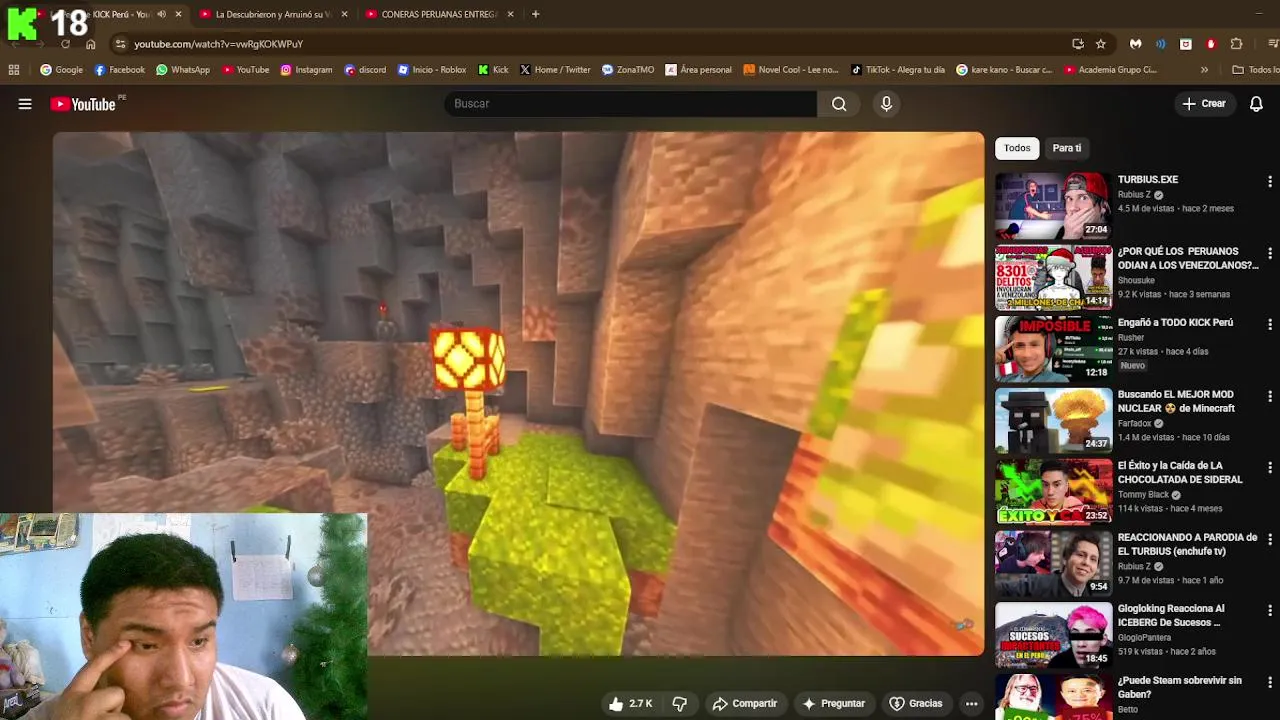Open the Tommy Black channel name
Viewport: 1280px width, 720px height.
(1144, 495)
